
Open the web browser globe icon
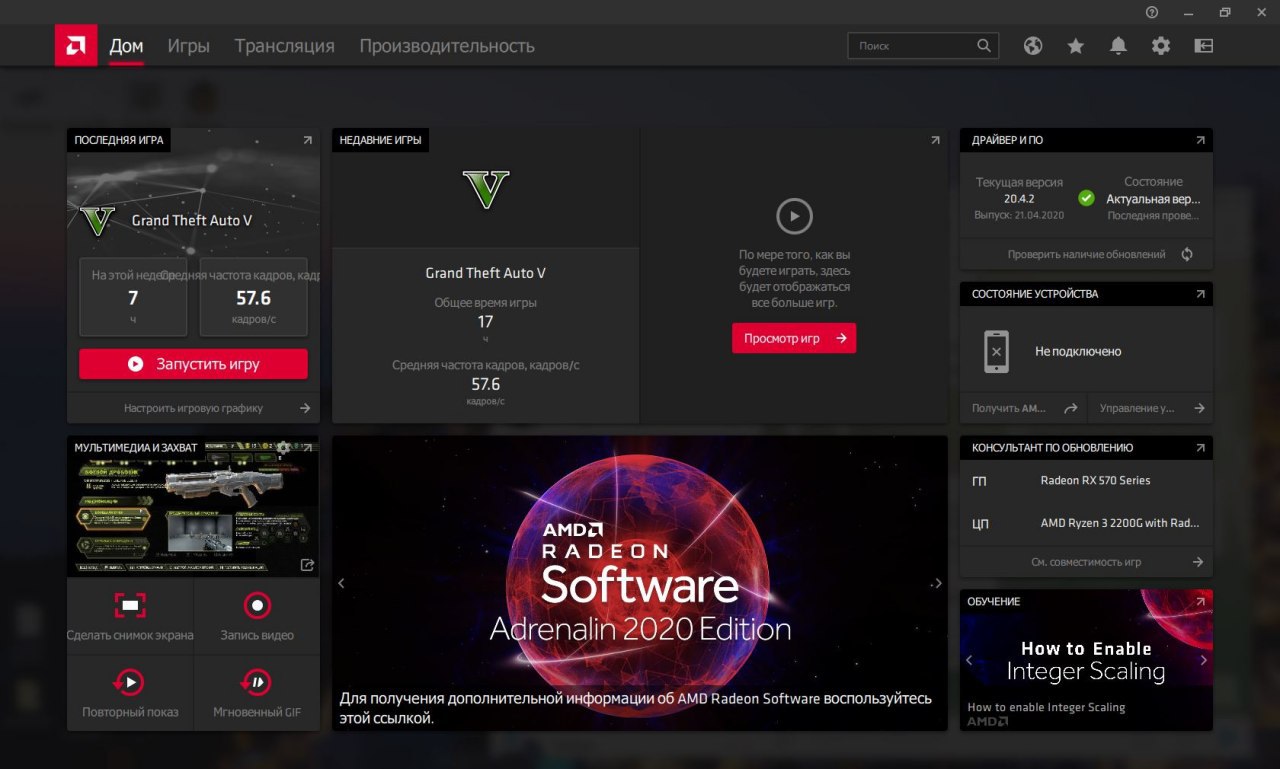pos(1033,46)
